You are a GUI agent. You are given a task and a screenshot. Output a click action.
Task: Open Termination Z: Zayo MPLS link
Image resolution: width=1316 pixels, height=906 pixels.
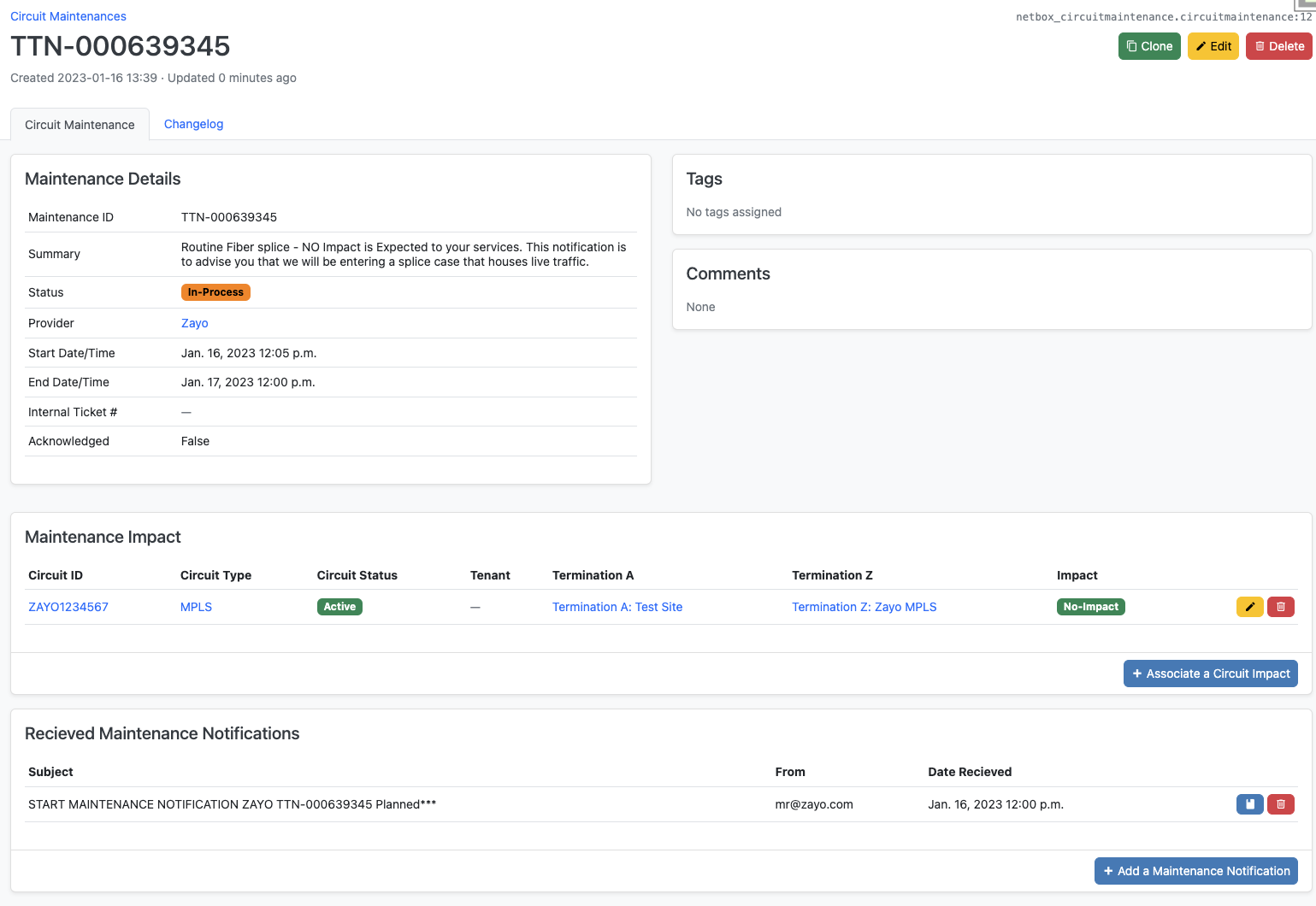864,607
